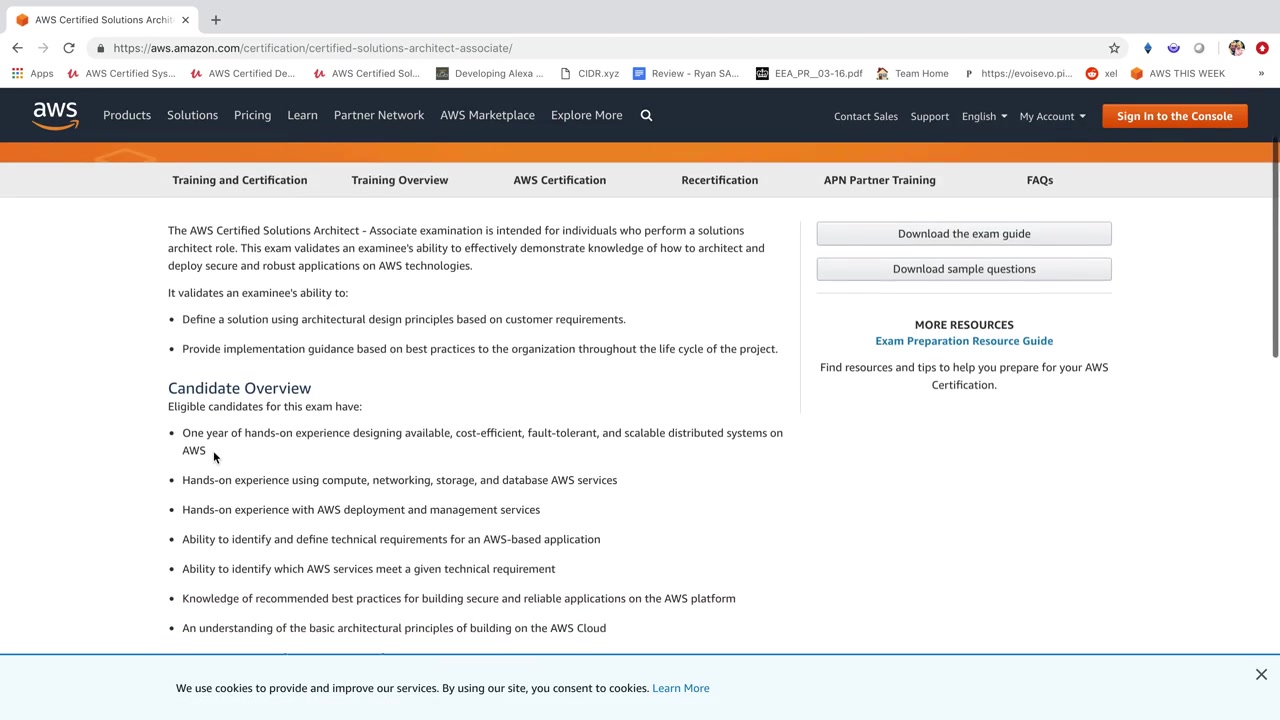Open the Solutions menu
The image size is (1280, 720).
point(192,115)
